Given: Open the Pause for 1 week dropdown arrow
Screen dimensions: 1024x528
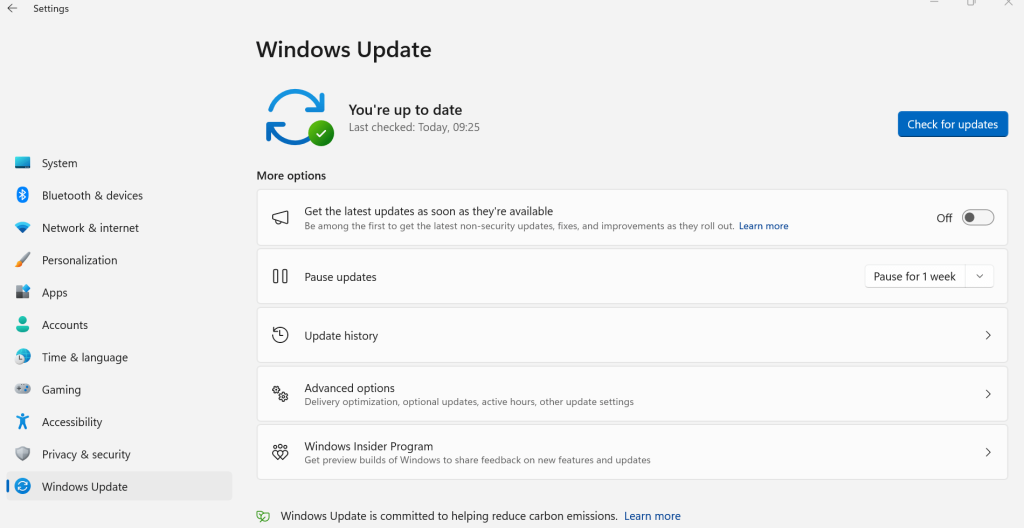Looking at the screenshot, I should 980,276.
